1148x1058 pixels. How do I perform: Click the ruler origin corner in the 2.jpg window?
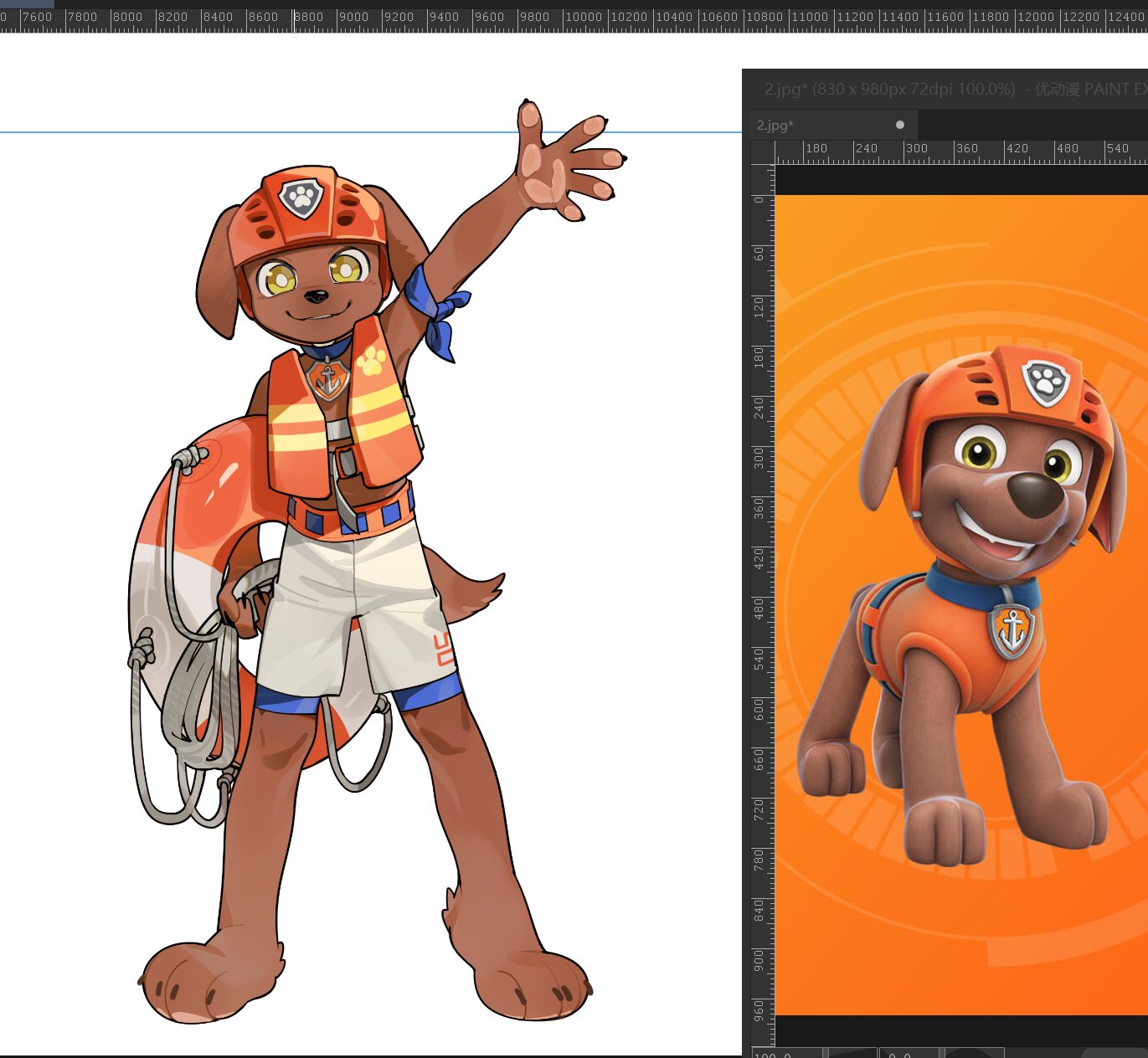coord(763,152)
